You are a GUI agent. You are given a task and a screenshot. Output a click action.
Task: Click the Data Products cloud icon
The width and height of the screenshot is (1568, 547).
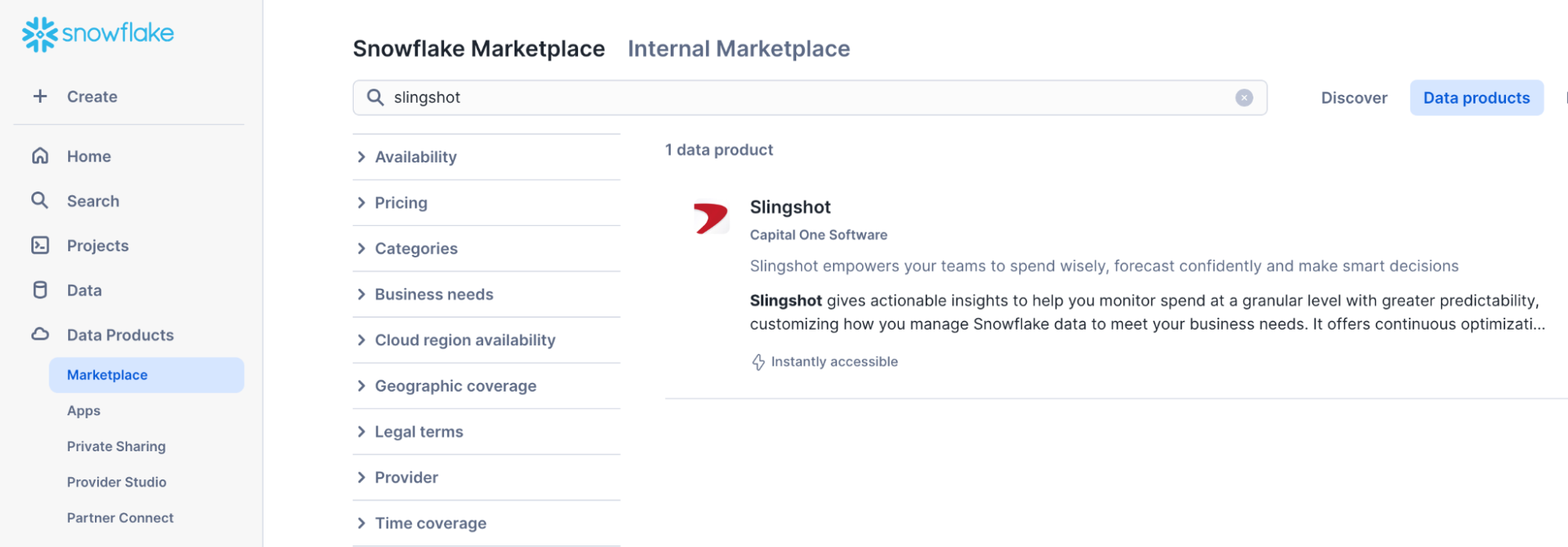40,335
